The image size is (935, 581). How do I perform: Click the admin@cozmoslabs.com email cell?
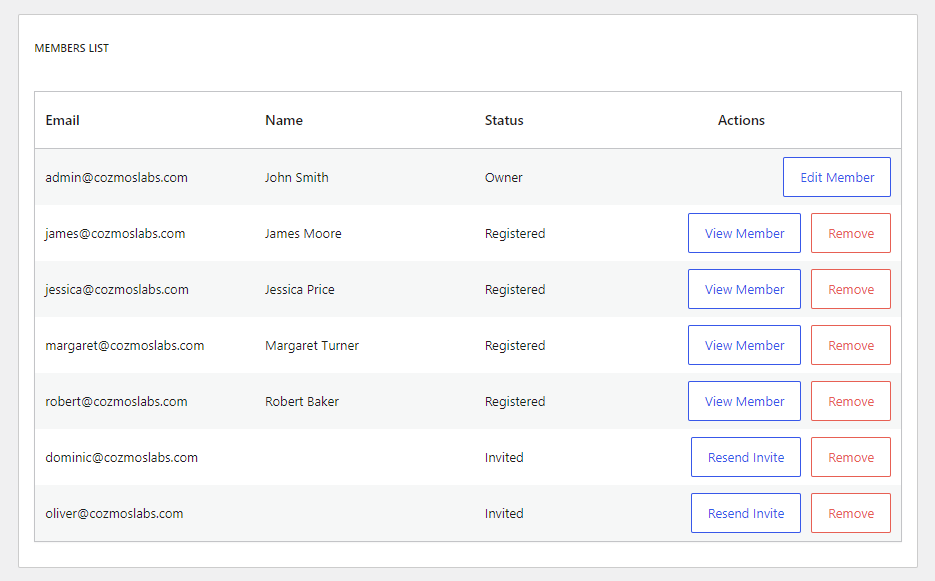pyautogui.click(x=116, y=178)
